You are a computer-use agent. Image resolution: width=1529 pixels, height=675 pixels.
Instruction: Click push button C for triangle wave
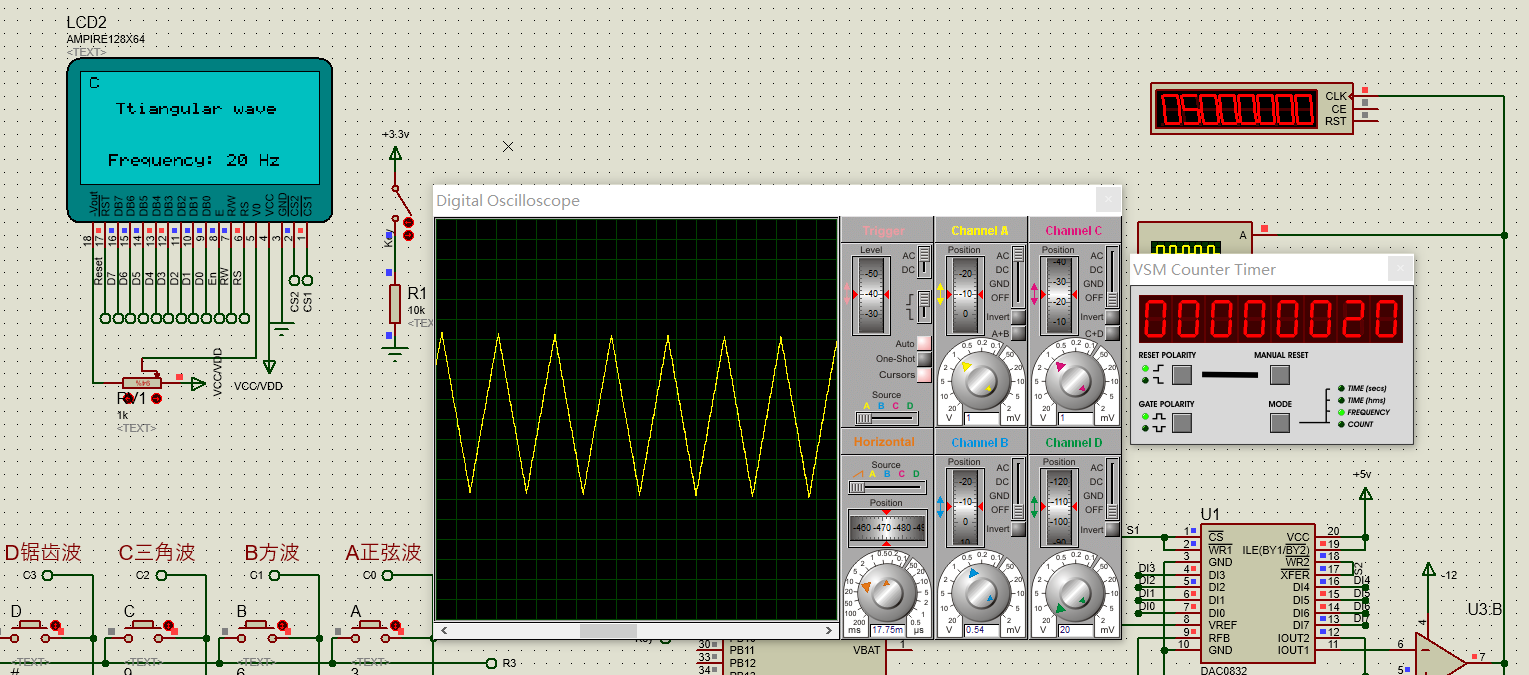(142, 627)
